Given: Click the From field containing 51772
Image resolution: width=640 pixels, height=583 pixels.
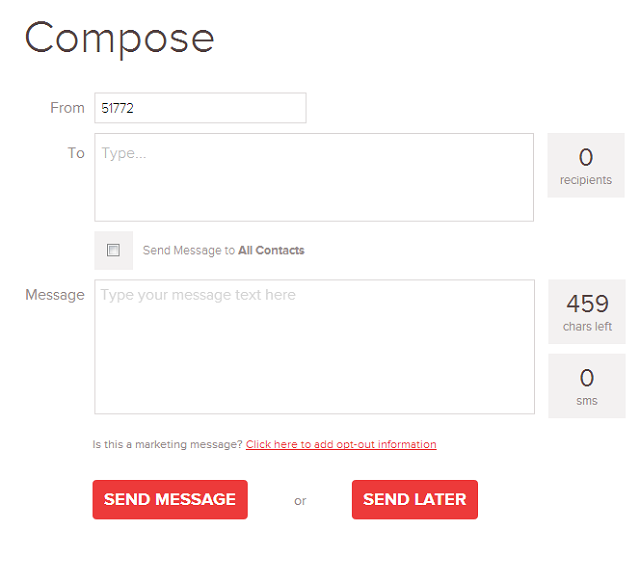Looking at the screenshot, I should click(x=200, y=108).
